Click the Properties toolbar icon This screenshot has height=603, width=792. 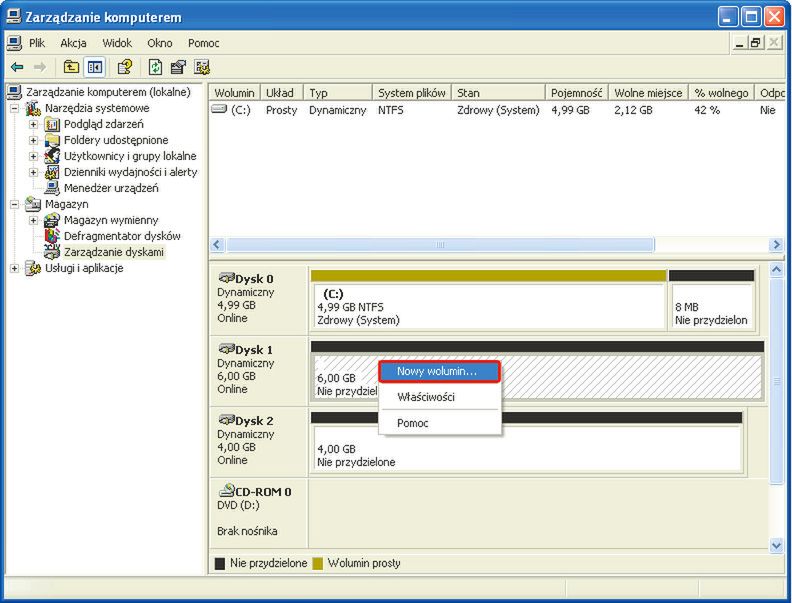point(178,67)
